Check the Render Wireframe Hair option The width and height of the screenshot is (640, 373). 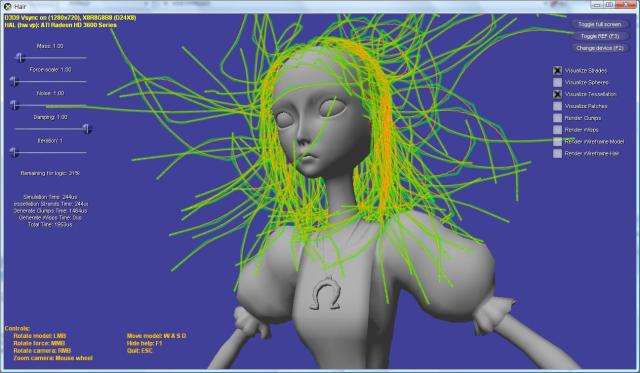coord(558,153)
